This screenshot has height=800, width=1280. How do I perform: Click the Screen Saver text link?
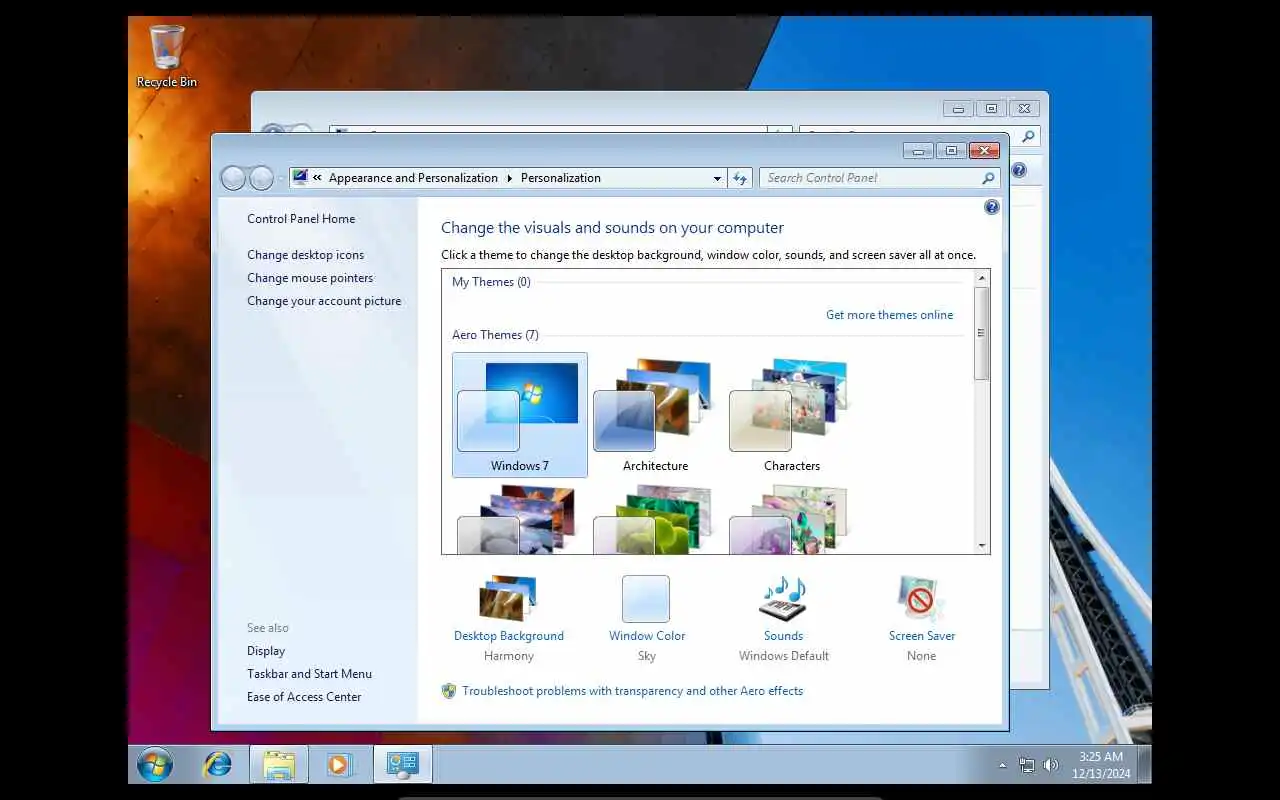point(922,636)
